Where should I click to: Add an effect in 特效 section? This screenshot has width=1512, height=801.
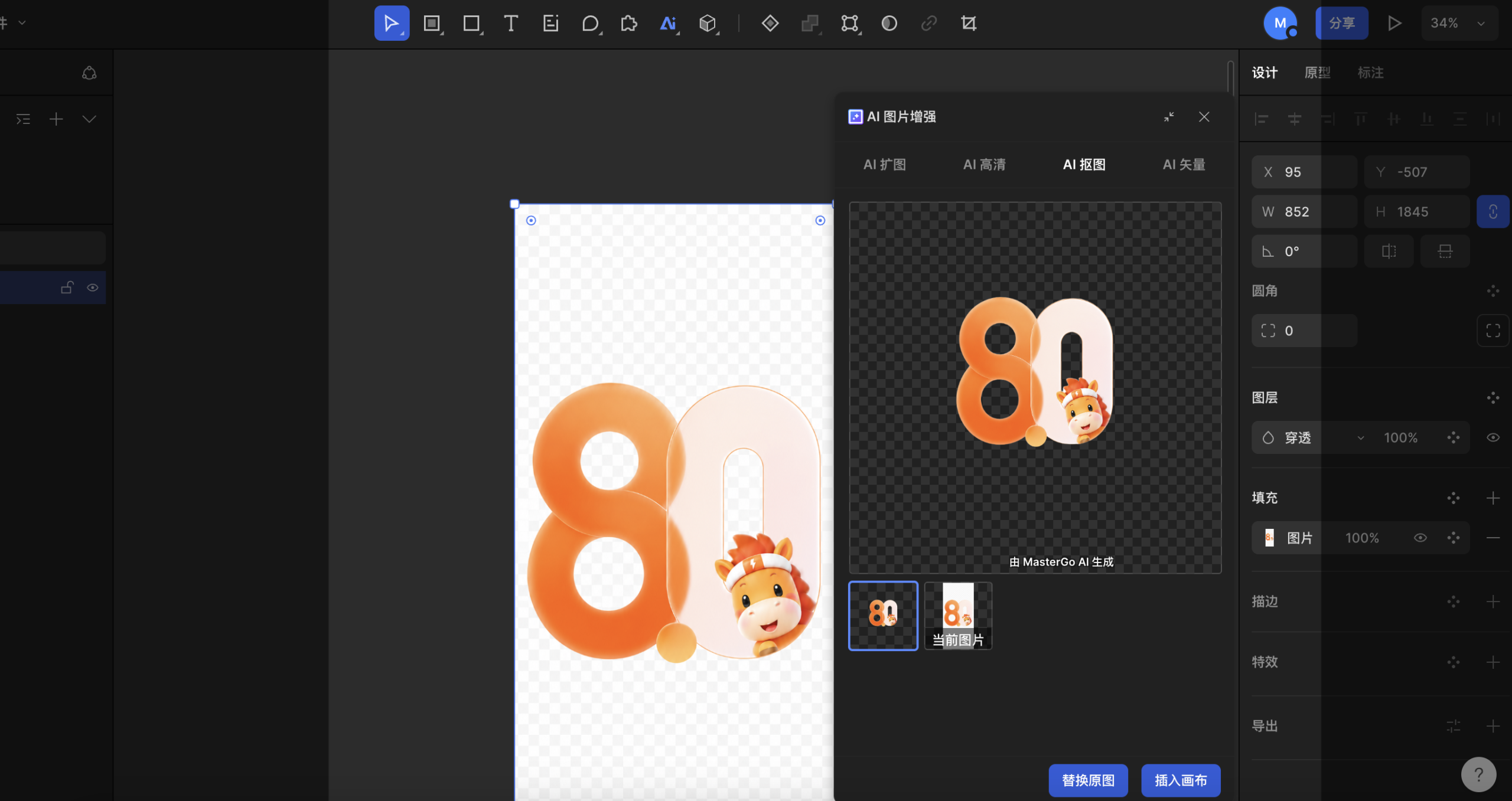click(1493, 662)
